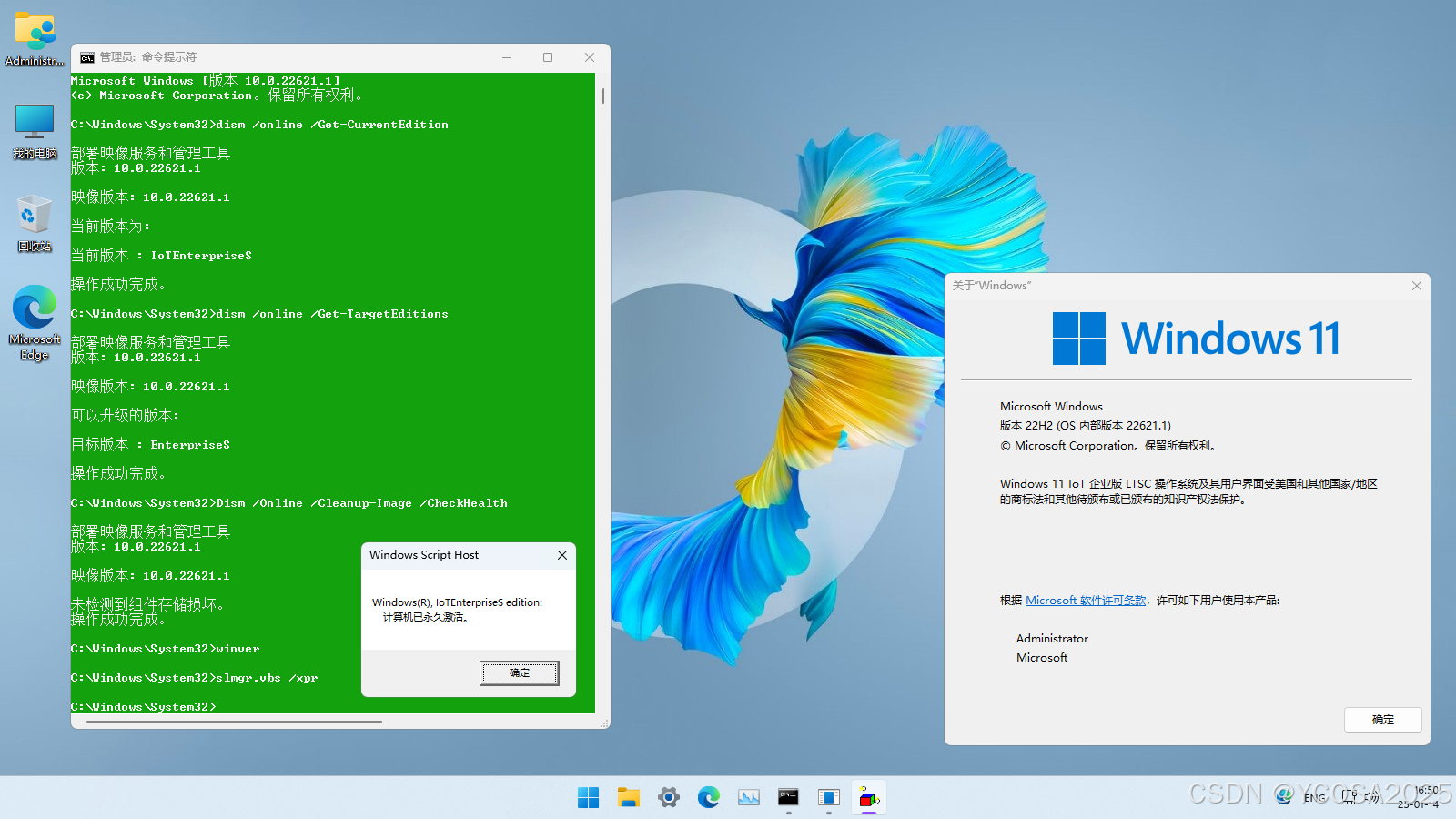The width and height of the screenshot is (1456, 819).
Task: Click '/Get-CurrentEdition' command line
Action: (259, 125)
